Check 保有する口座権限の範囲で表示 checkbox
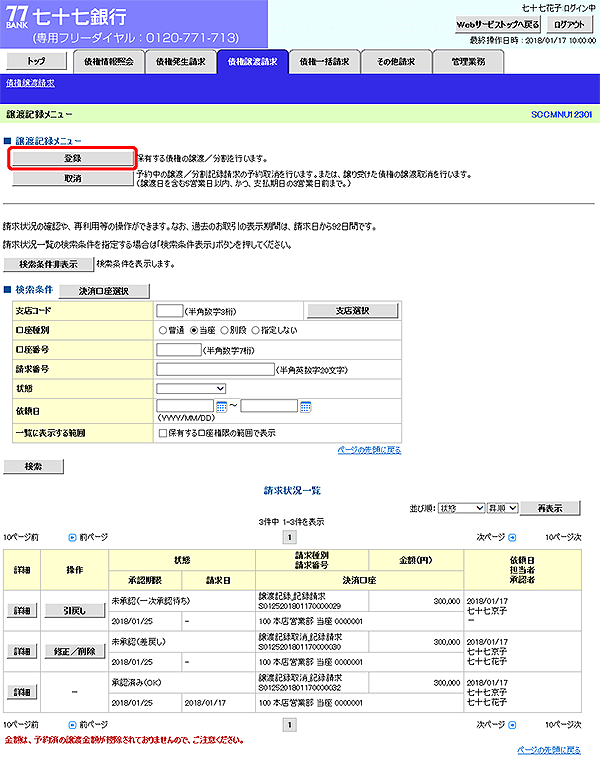The image size is (600, 761). pyautogui.click(x=163, y=433)
